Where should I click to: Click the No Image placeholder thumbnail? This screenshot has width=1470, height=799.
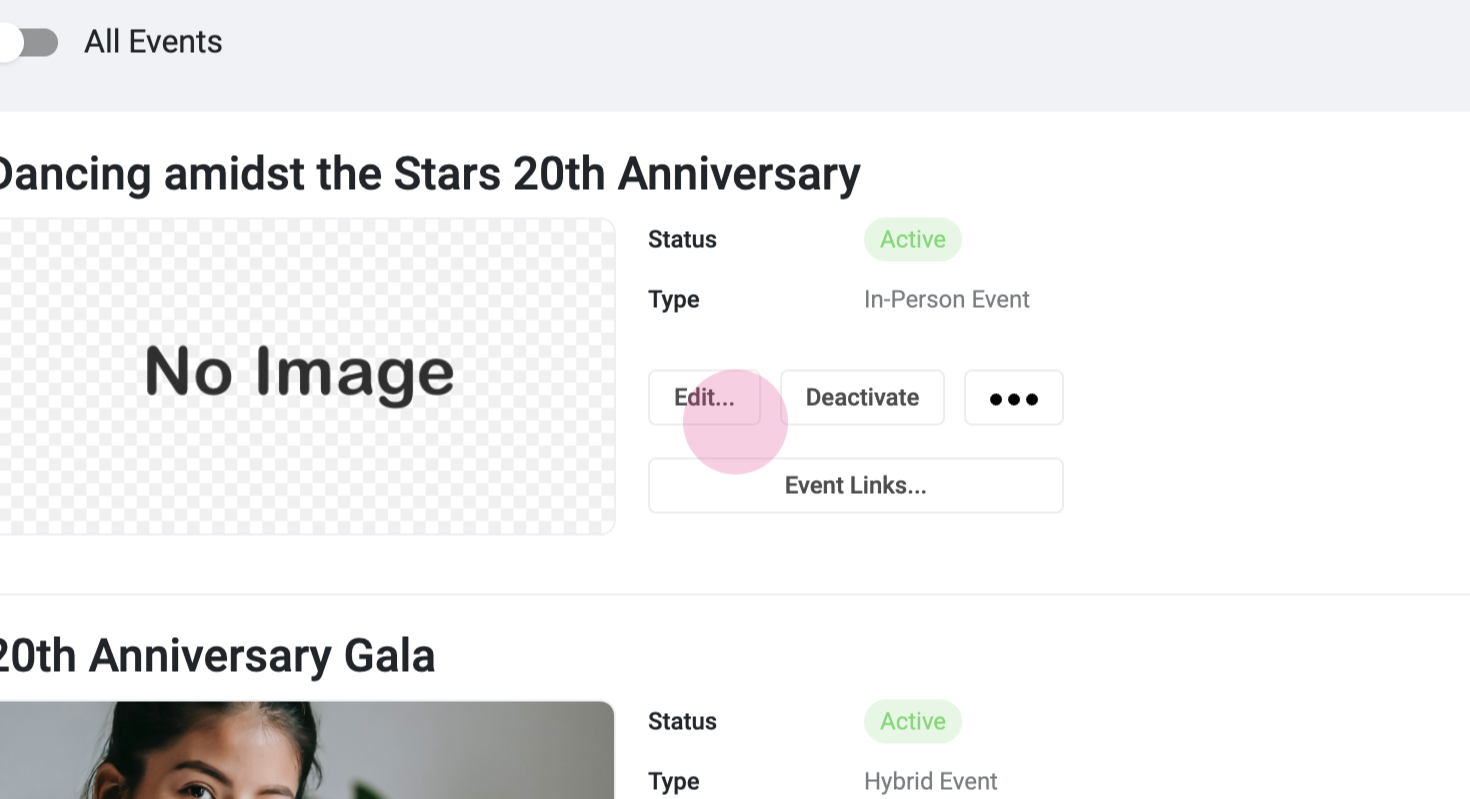click(300, 376)
